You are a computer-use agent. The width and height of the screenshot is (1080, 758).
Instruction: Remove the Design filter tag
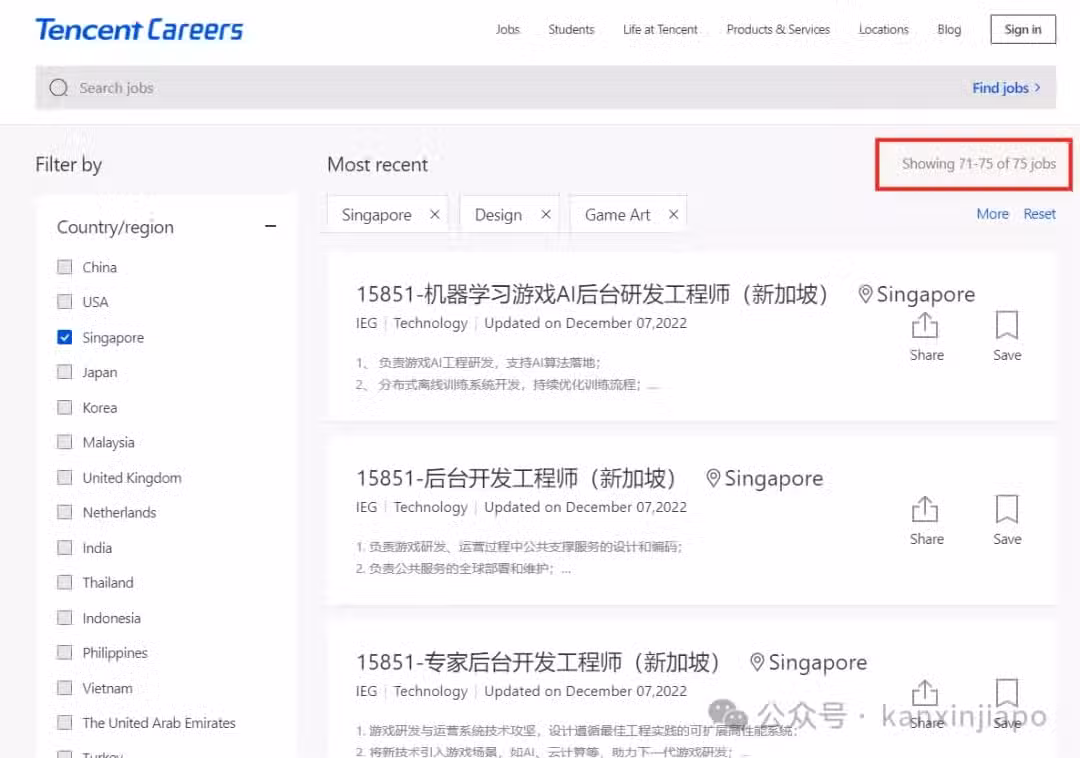pyautogui.click(x=546, y=214)
